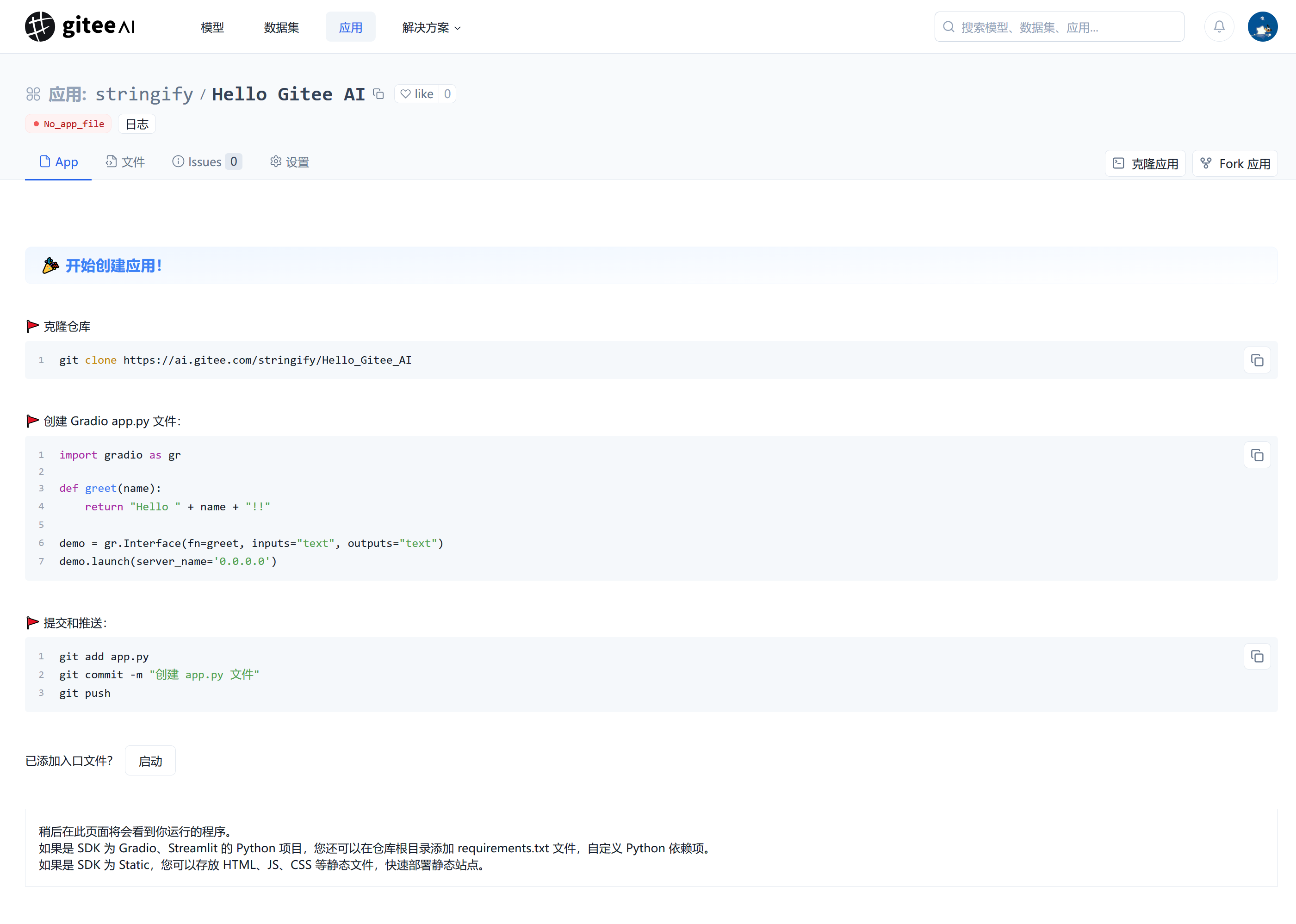Click the 已添加入口文件? label
This screenshot has width=1296, height=924.
point(69,761)
